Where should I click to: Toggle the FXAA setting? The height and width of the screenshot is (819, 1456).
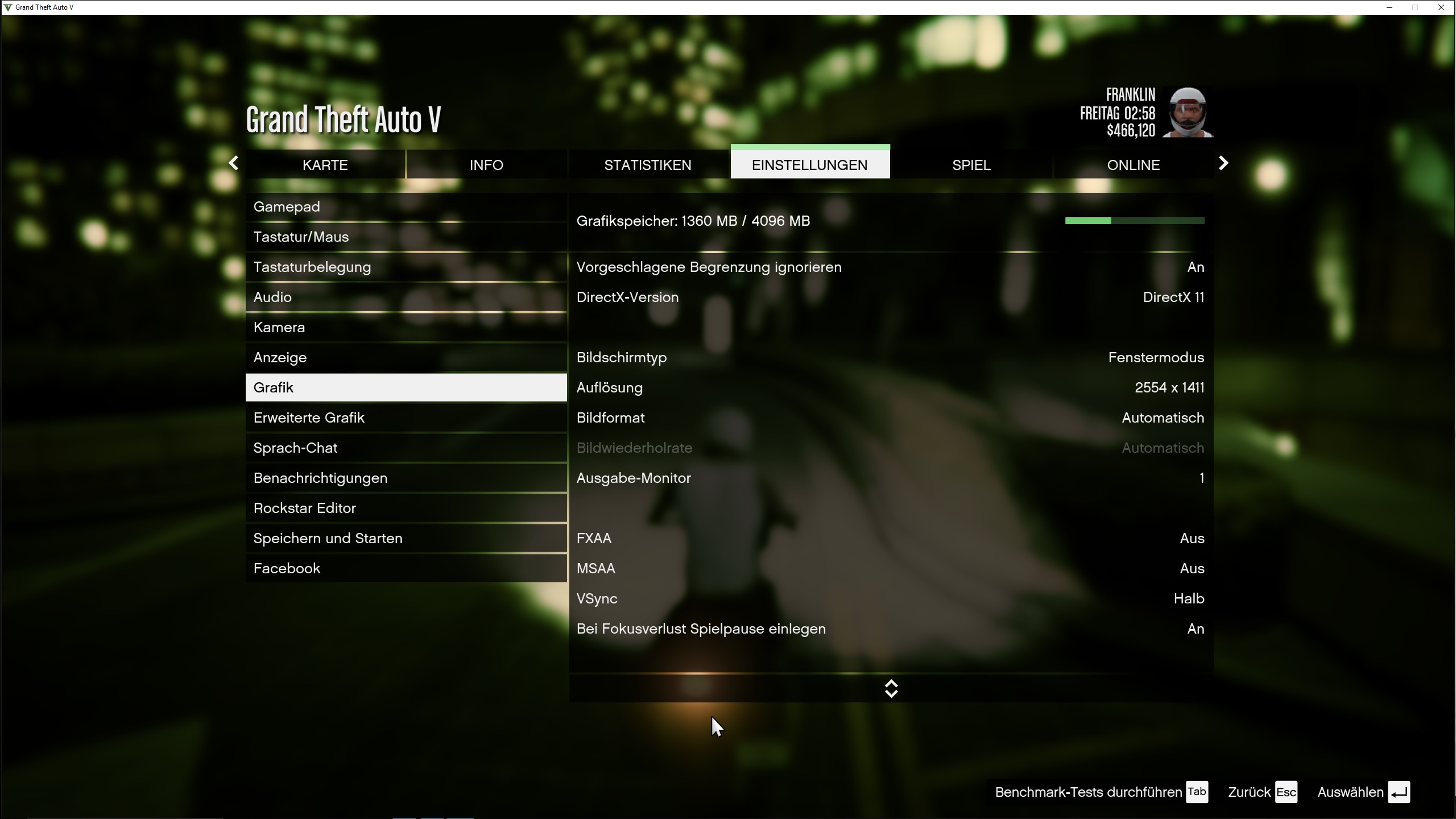pyautogui.click(x=891, y=538)
